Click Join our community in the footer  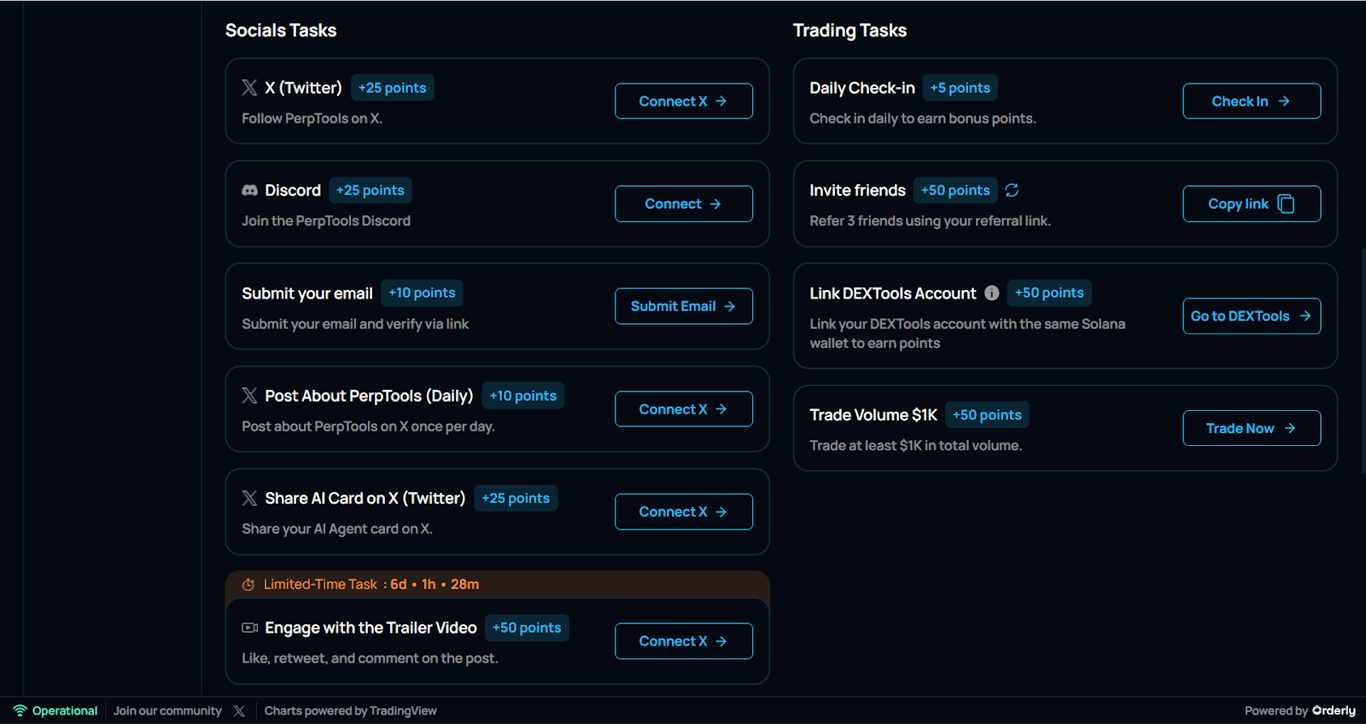(x=168, y=711)
